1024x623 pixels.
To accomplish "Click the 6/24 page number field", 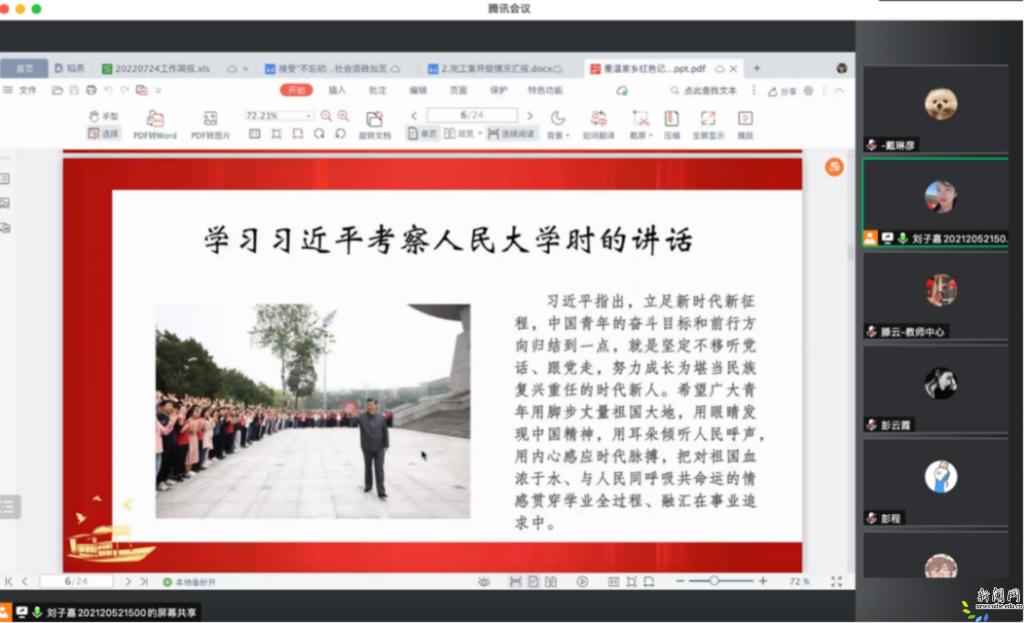I will 472,116.
